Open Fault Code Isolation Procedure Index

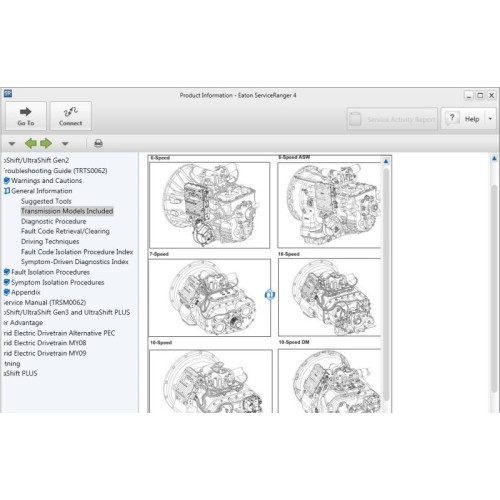coord(77,252)
